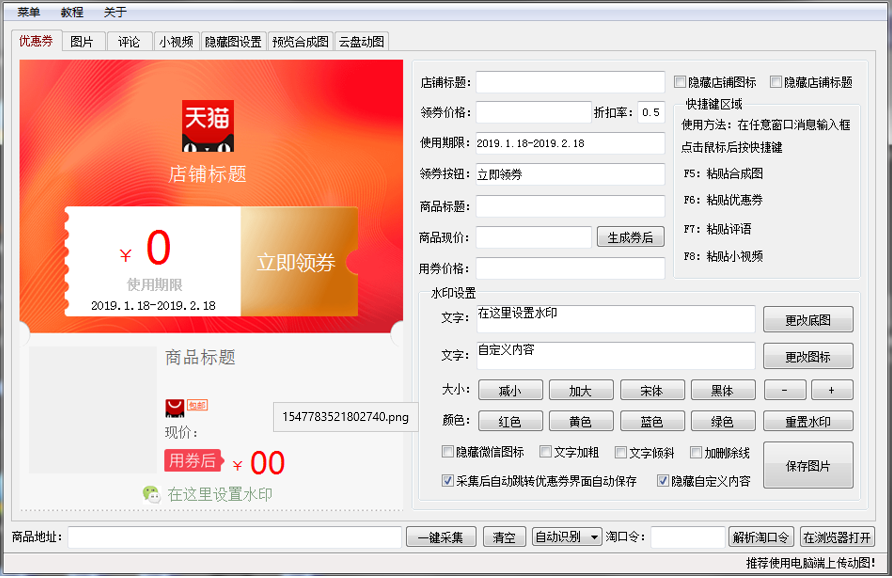Click the 保存图片 button
This screenshot has height=578, width=892.
[x=808, y=465]
